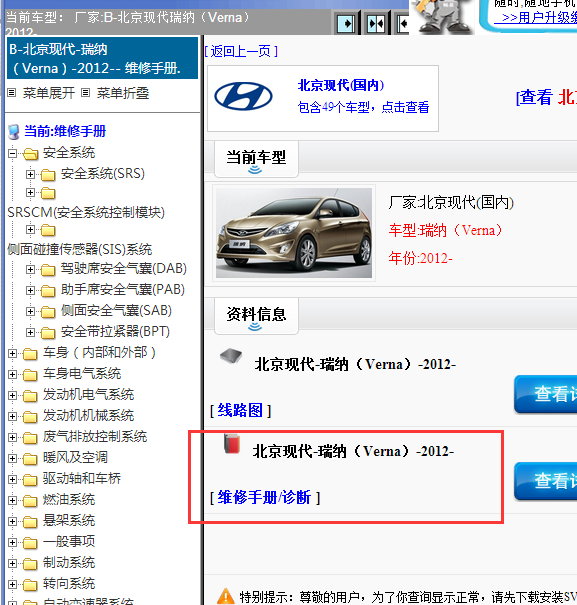The width and height of the screenshot is (577, 605).
Task: Switch to the 资料信息 tab
Action: point(256,316)
